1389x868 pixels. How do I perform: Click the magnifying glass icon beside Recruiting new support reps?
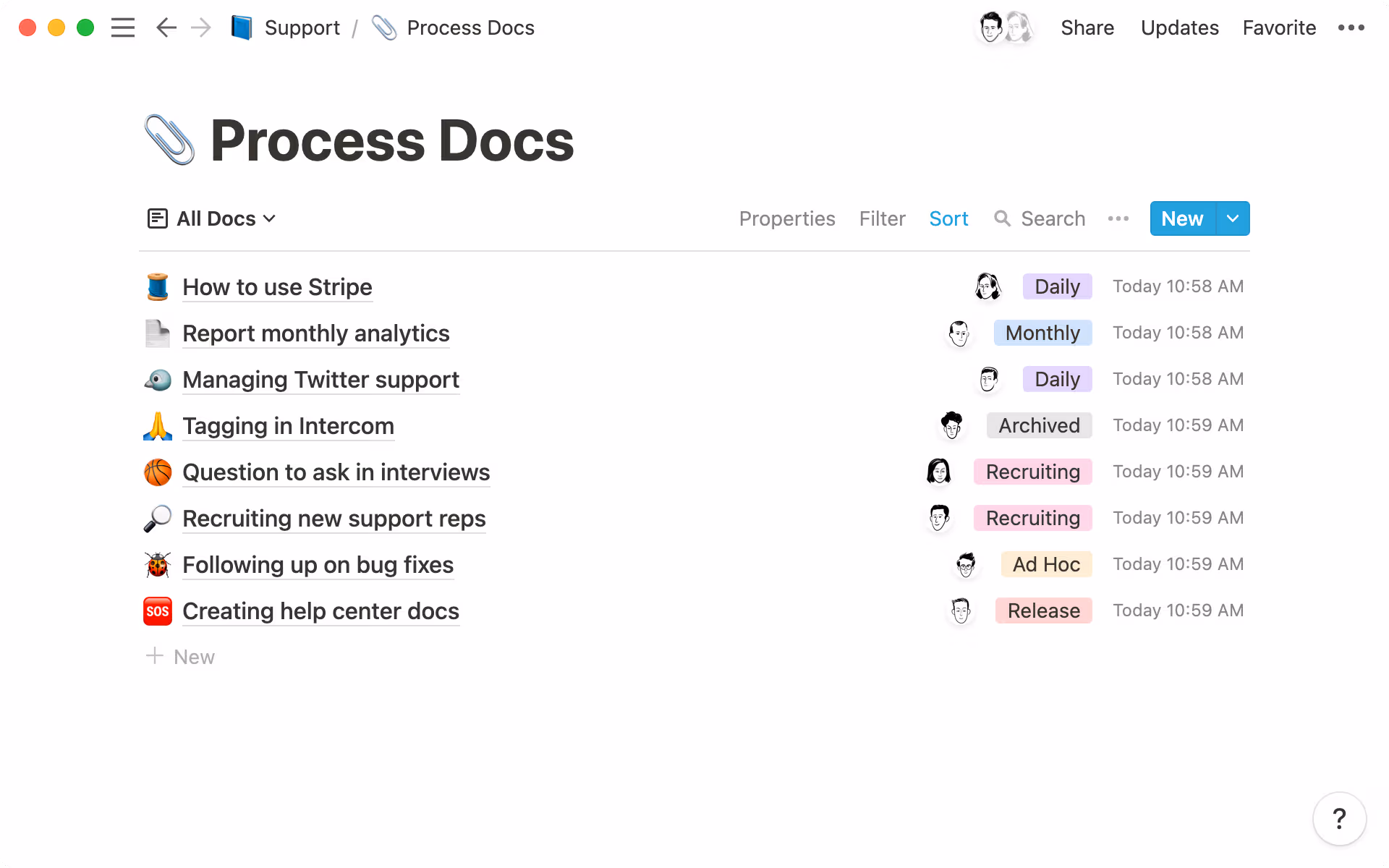(x=157, y=518)
